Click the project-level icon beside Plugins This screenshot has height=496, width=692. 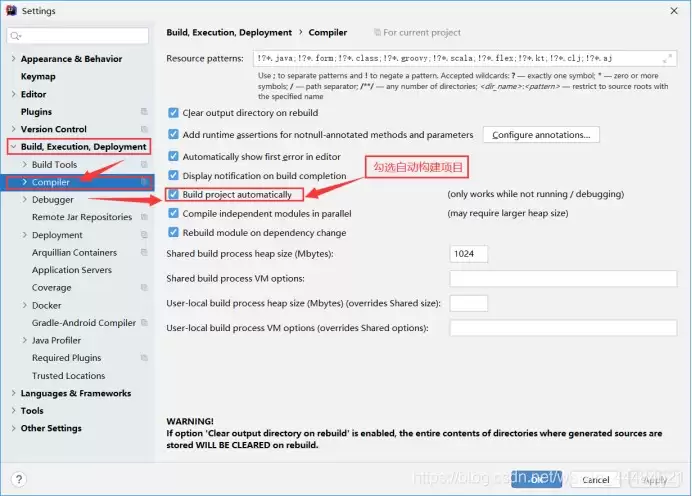(144, 112)
